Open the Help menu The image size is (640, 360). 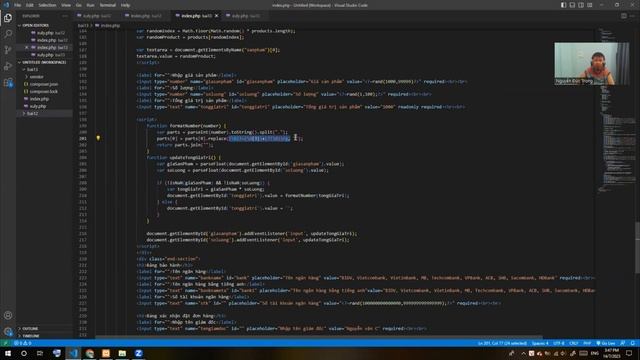pyautogui.click(x=125, y=5)
